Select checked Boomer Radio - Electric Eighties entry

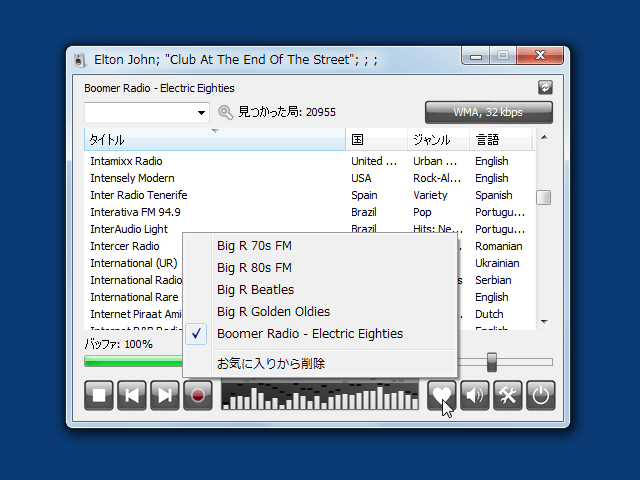[x=320, y=334]
